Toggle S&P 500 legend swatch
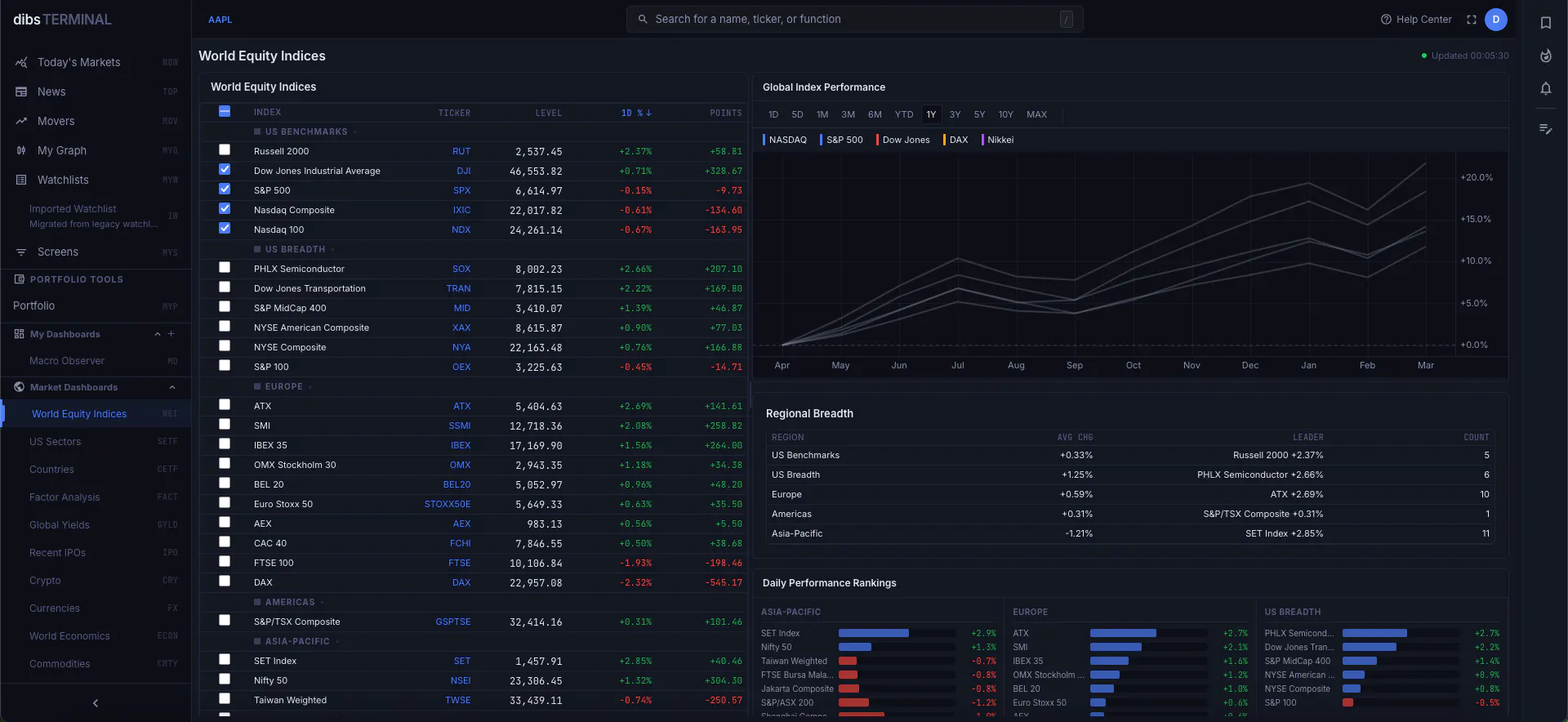The image size is (1568, 722). point(822,140)
